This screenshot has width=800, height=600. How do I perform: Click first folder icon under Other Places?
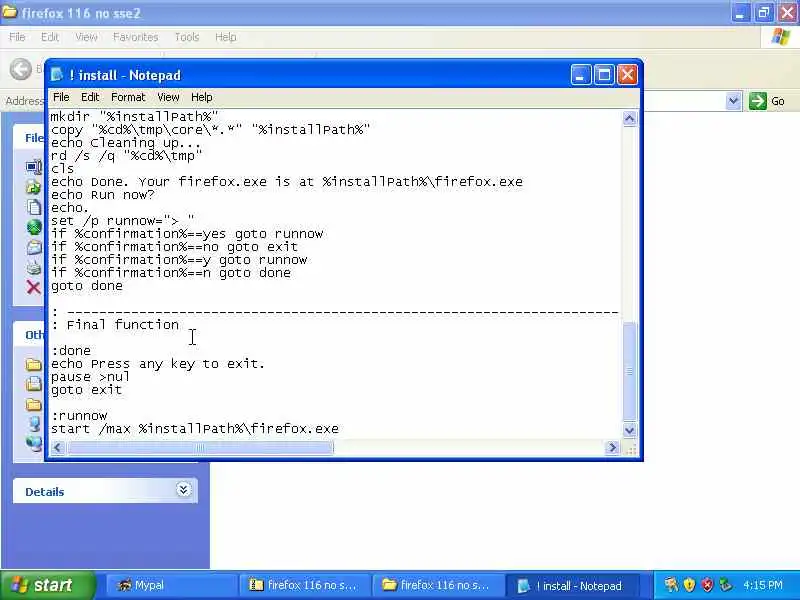[34, 364]
